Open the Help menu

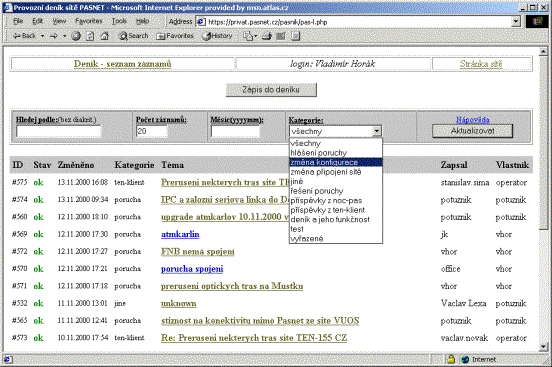point(142,21)
